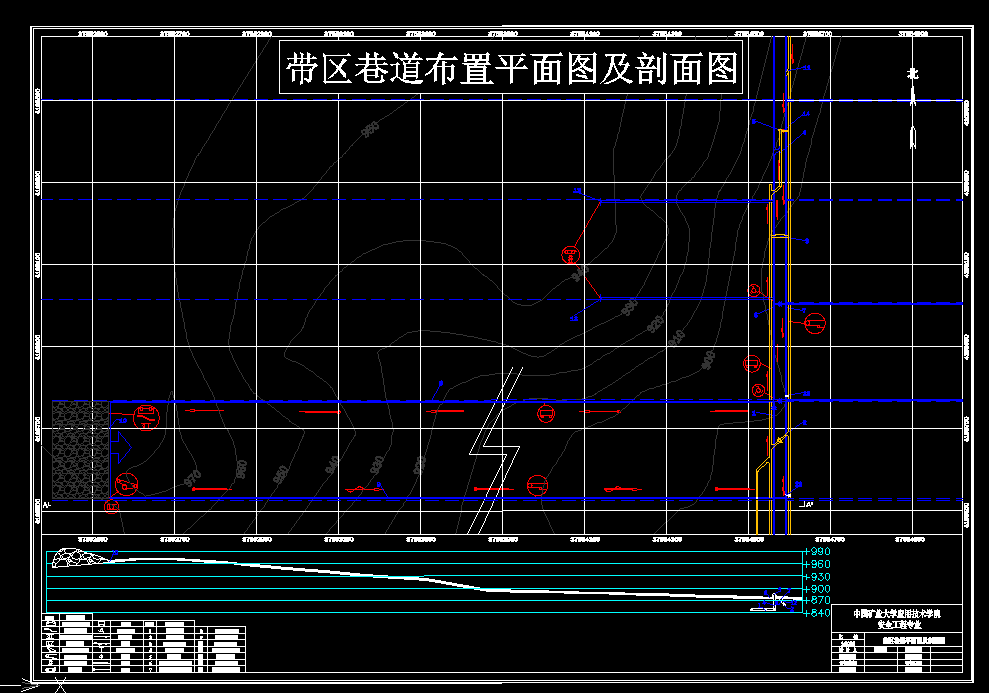Screen dimensions: 989x693
Task: Click the red circle symbol left of label 10 at the junction
Action: [759, 390]
